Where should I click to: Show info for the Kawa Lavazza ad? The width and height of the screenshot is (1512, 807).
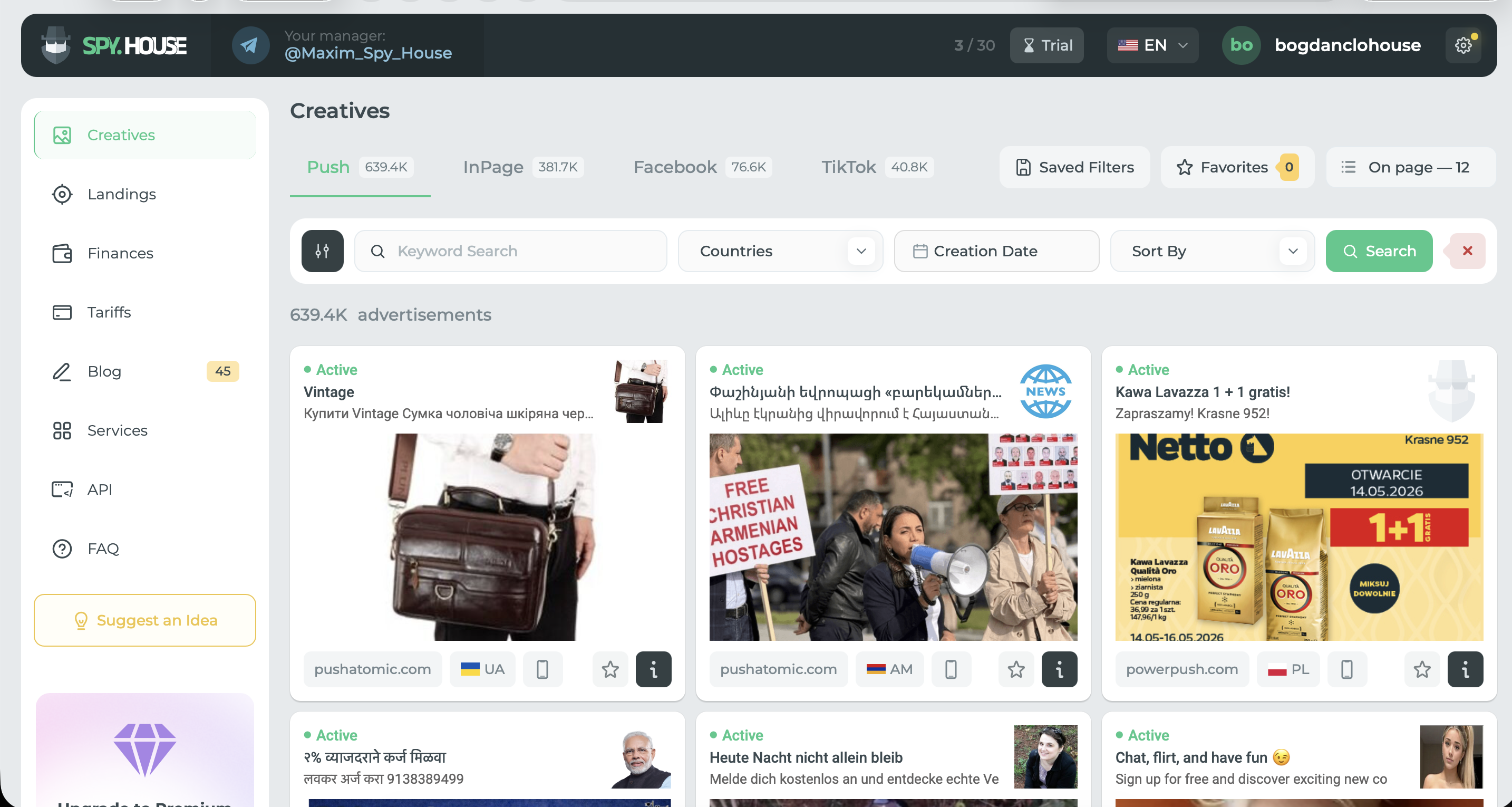[x=1466, y=669]
